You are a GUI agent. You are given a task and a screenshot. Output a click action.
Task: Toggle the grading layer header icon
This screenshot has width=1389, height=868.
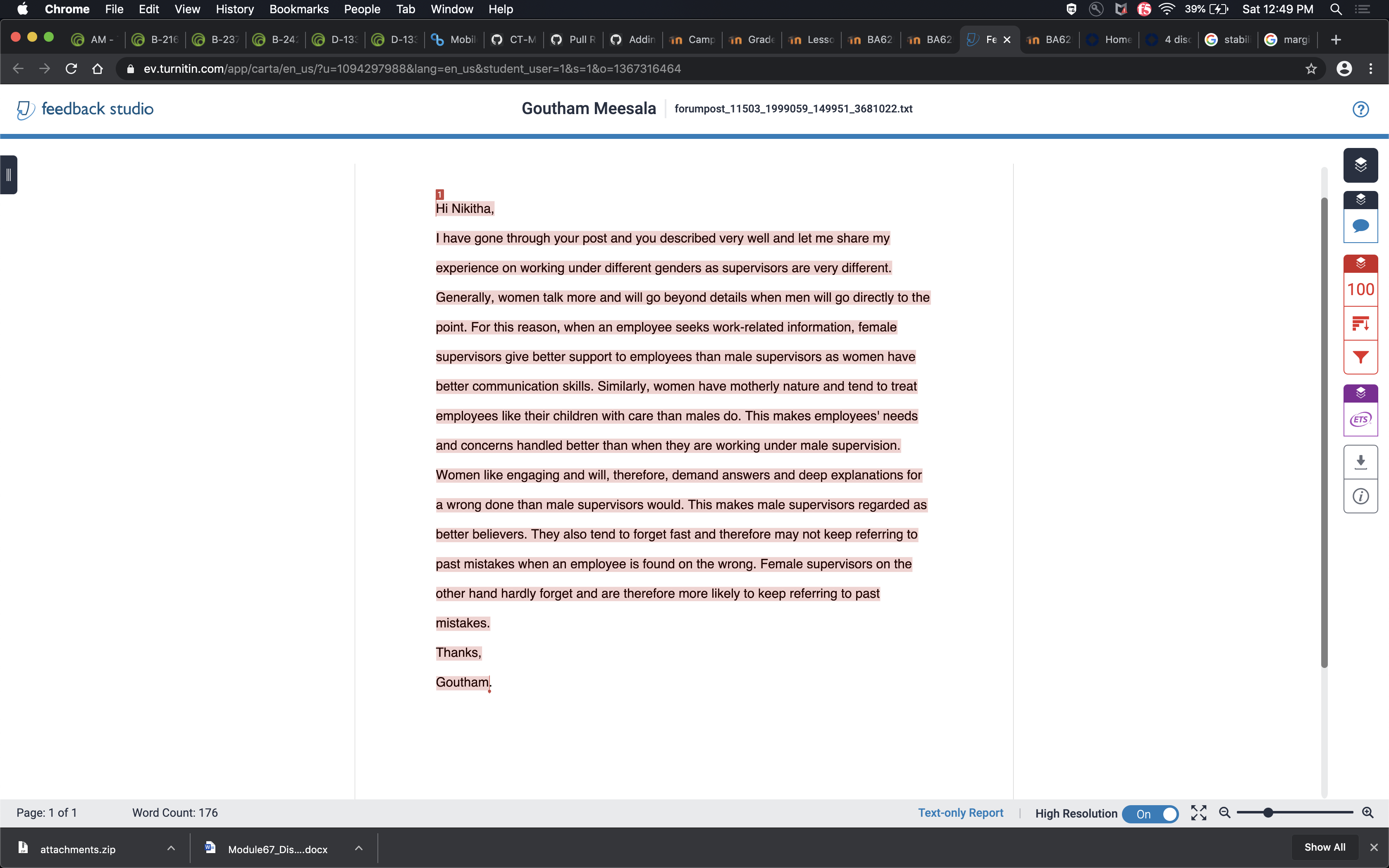[1360, 199]
